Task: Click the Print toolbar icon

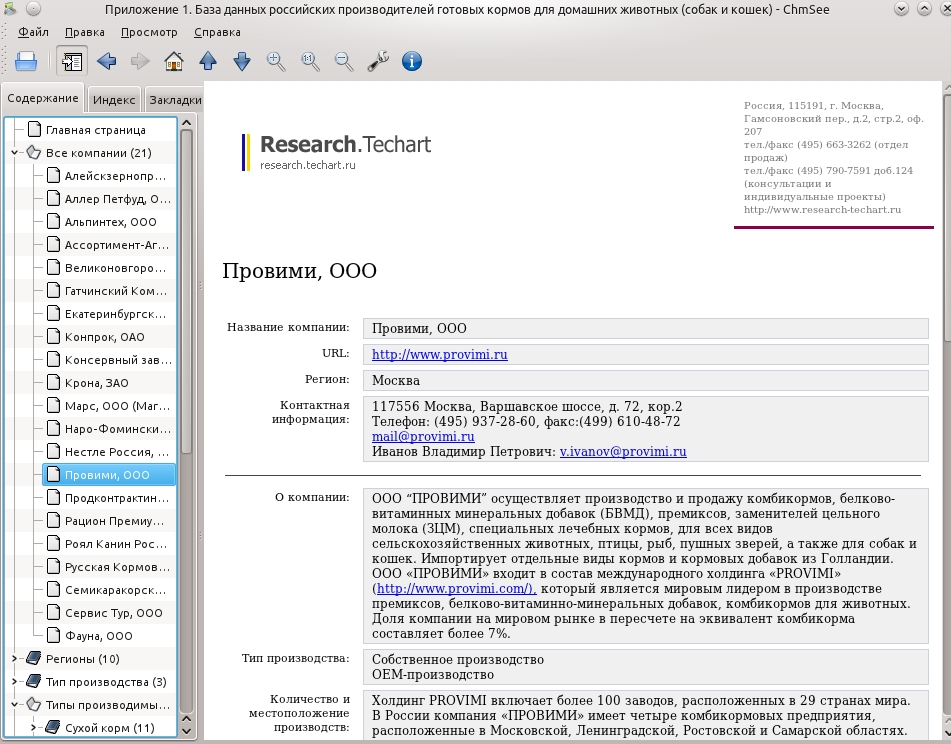Action: coord(25,61)
